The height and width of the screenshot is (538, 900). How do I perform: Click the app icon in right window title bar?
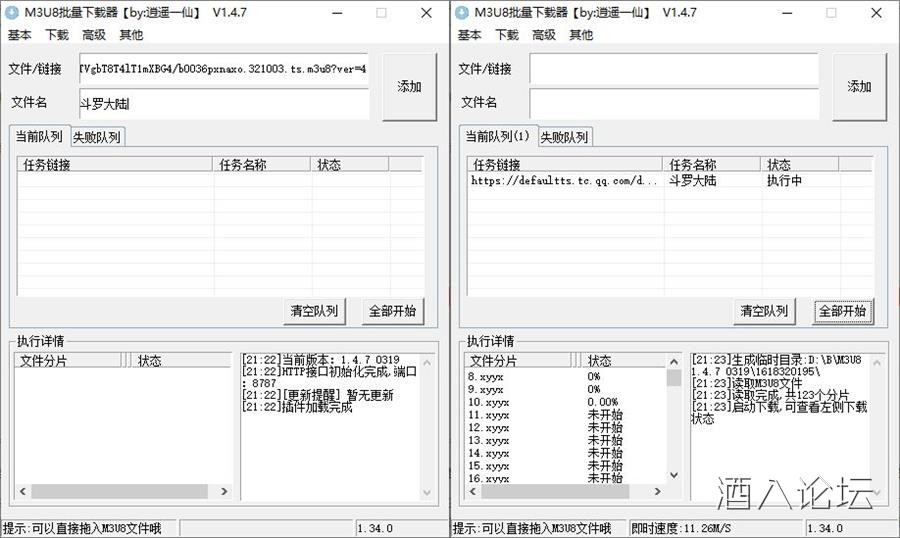click(x=463, y=13)
